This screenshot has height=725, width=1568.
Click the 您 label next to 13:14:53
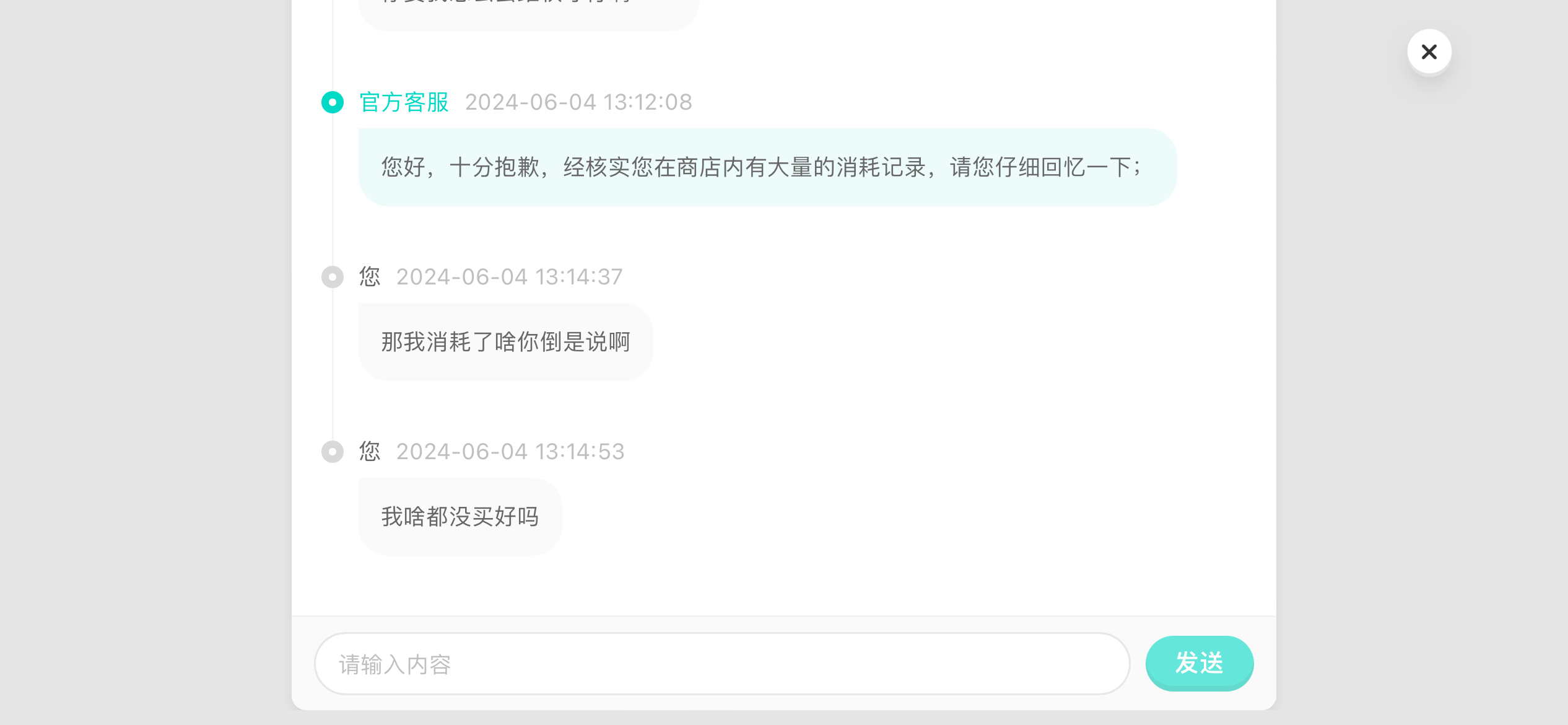point(370,452)
